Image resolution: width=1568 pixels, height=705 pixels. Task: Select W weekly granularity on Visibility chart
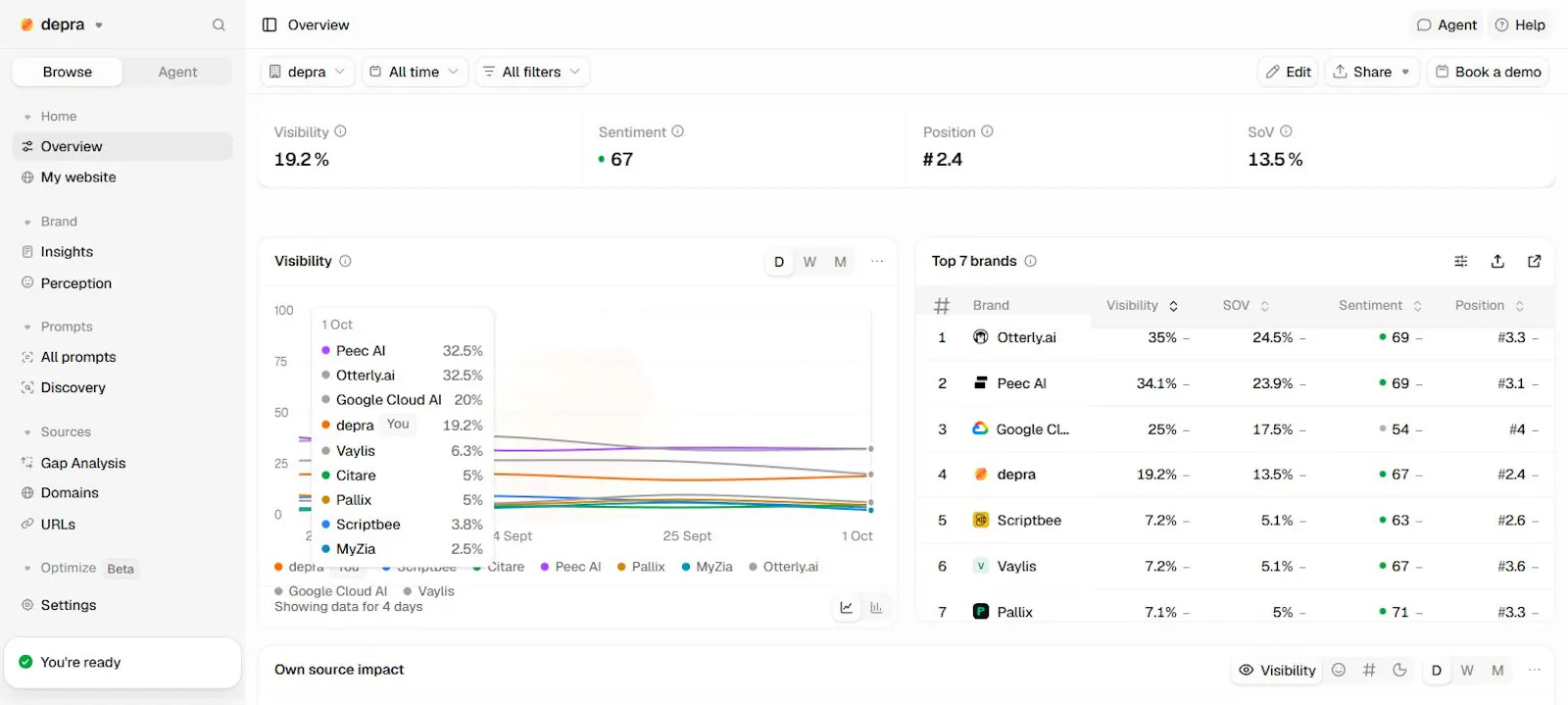809,262
